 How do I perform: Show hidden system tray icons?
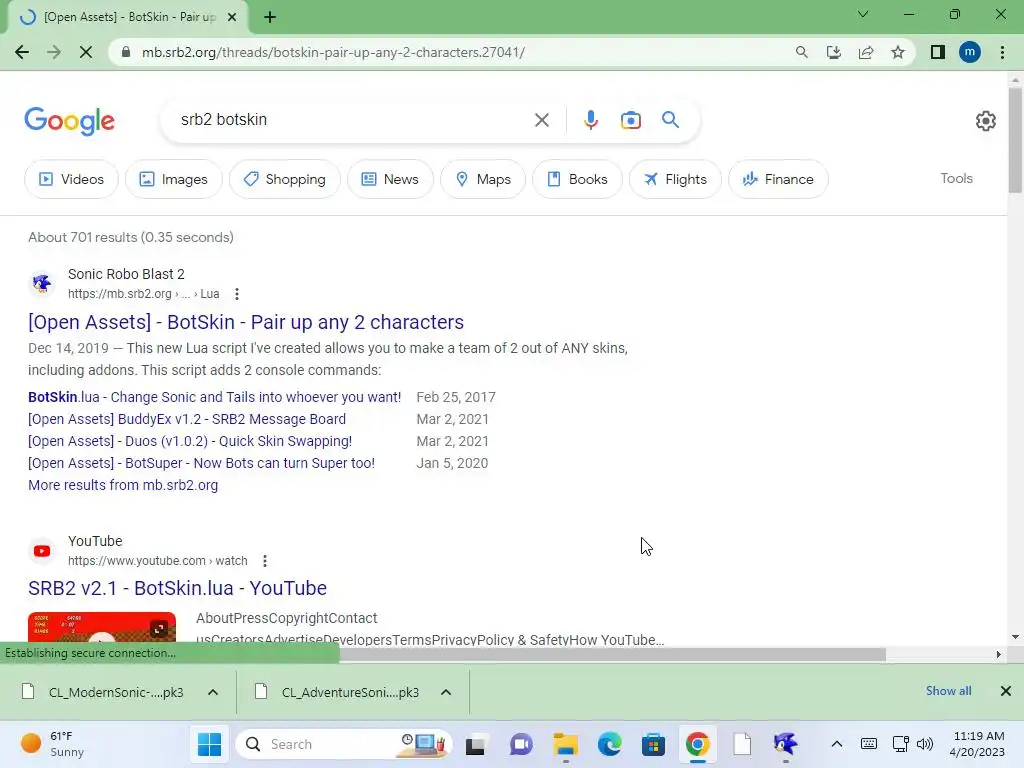[837, 744]
